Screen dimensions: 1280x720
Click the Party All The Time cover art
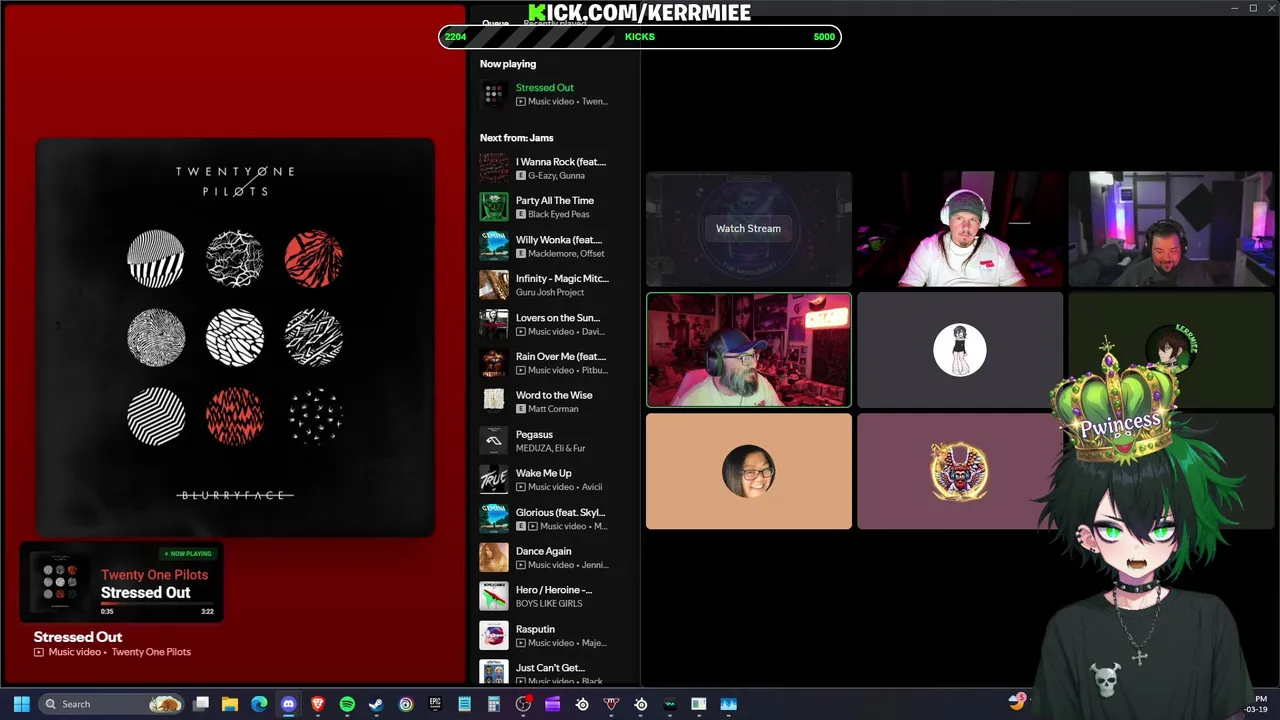coord(494,207)
